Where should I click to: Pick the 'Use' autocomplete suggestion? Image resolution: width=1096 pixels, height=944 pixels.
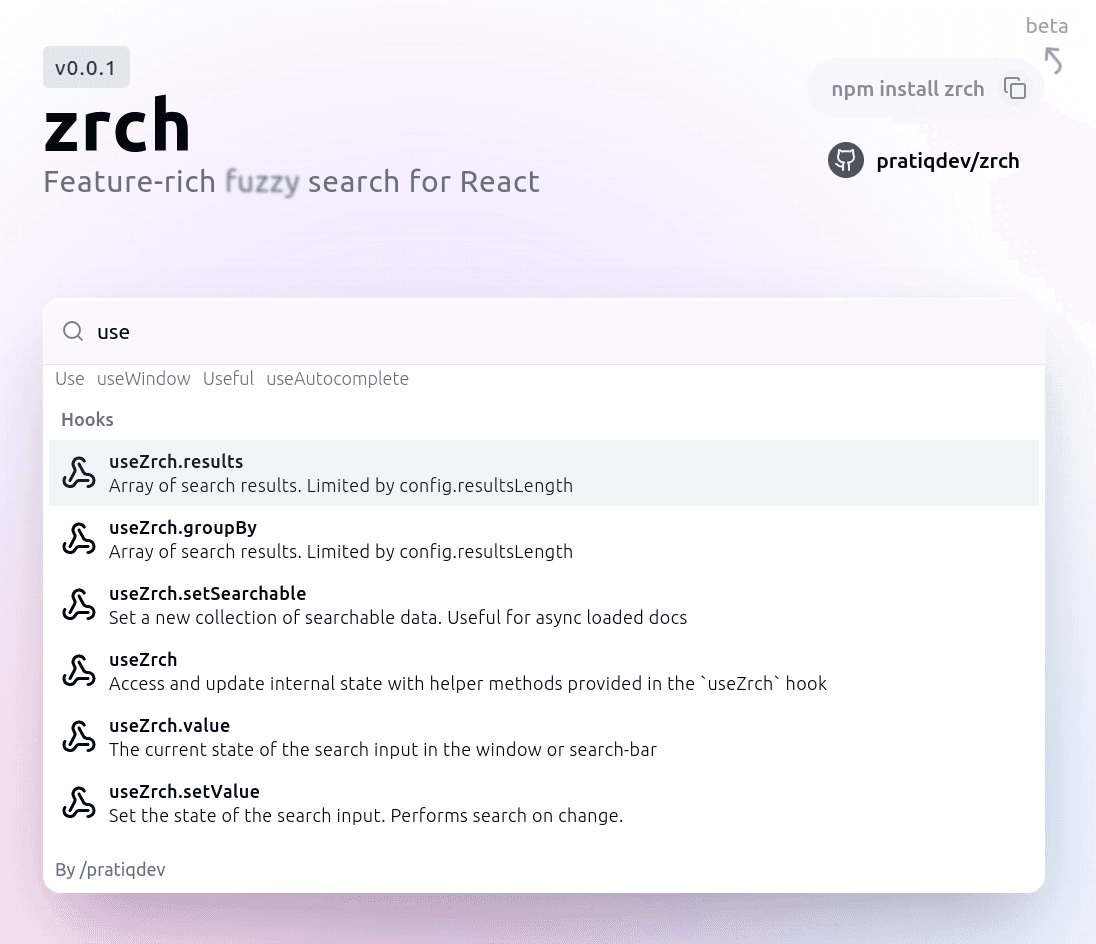70,379
